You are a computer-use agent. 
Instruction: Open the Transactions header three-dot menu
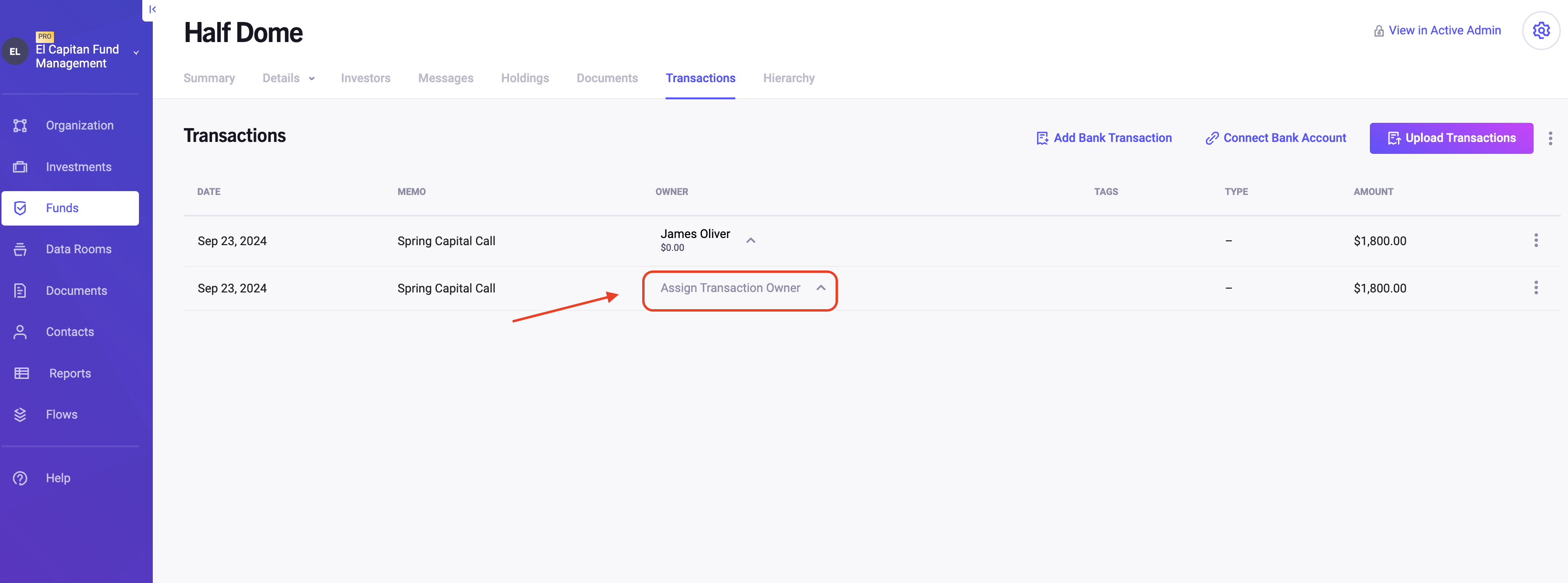tap(1550, 138)
